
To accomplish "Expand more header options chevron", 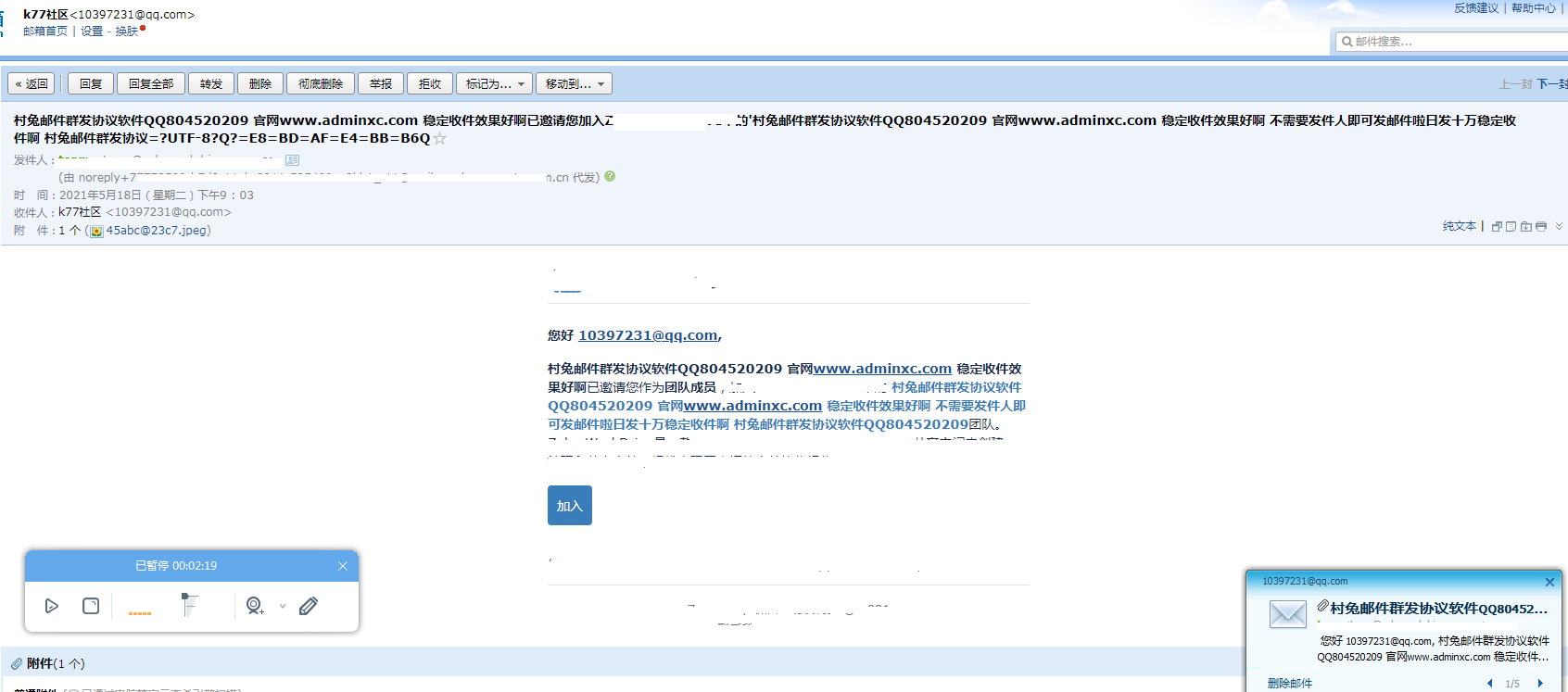I will (1559, 226).
